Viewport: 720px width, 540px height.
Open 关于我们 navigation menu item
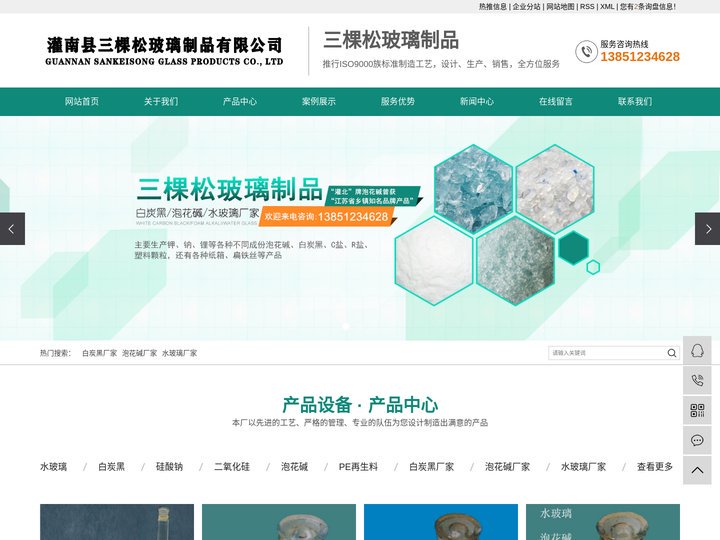pyautogui.click(x=160, y=102)
